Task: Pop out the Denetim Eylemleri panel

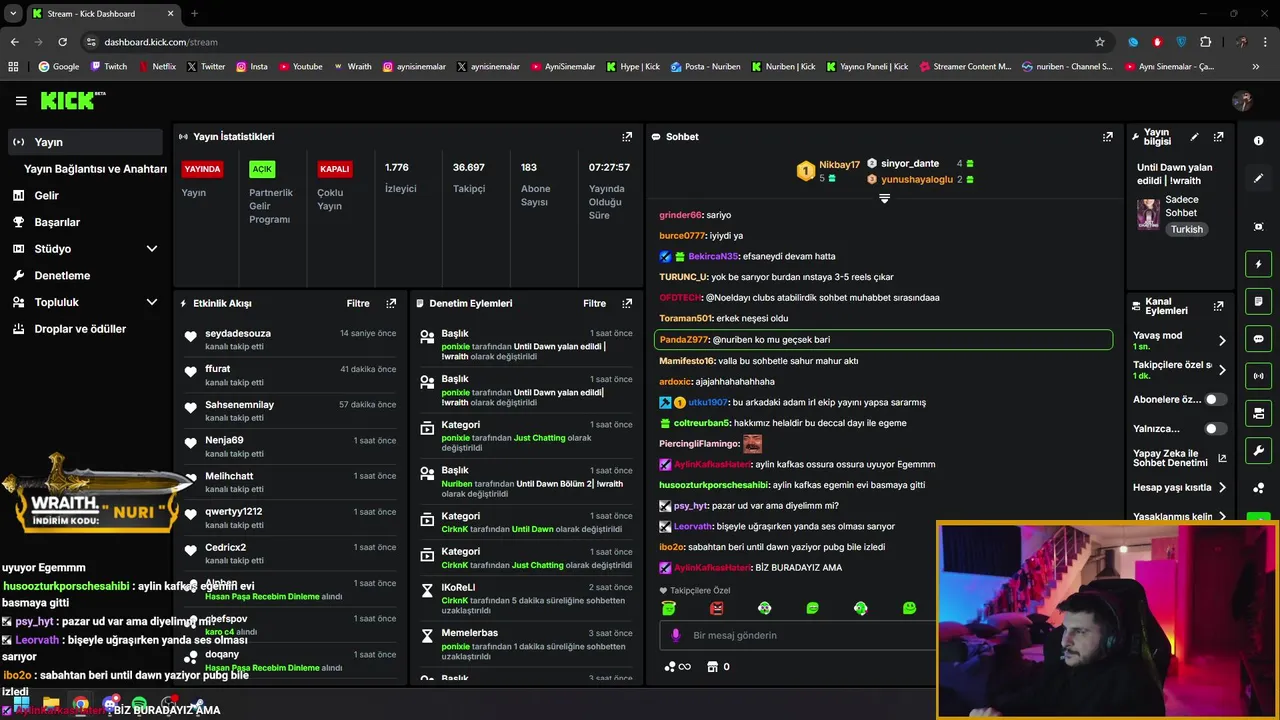Action: [627, 303]
